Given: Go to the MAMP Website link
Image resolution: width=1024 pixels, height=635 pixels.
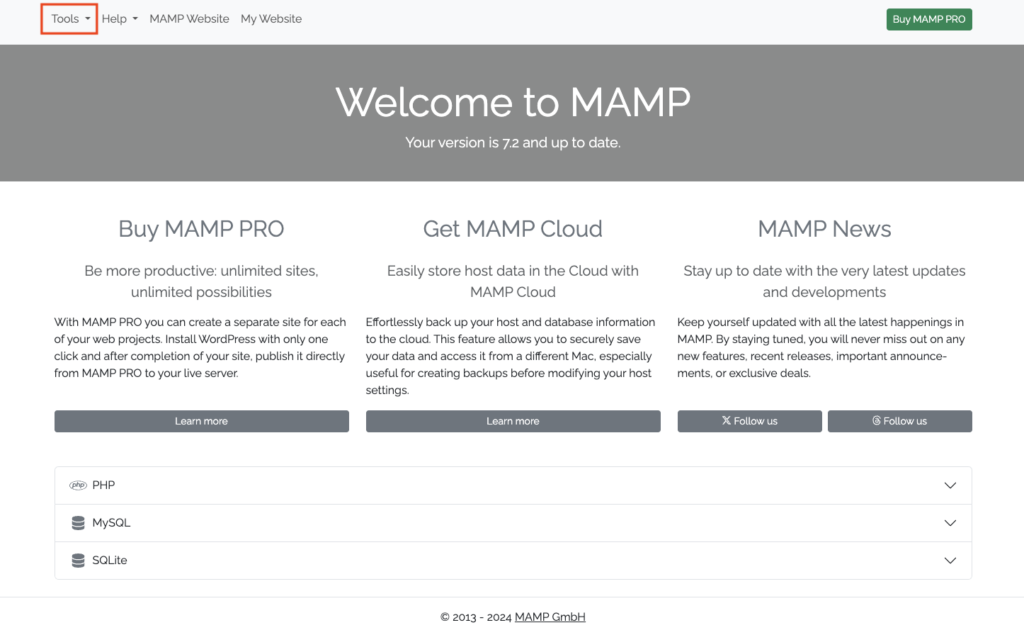Looking at the screenshot, I should coord(189,19).
